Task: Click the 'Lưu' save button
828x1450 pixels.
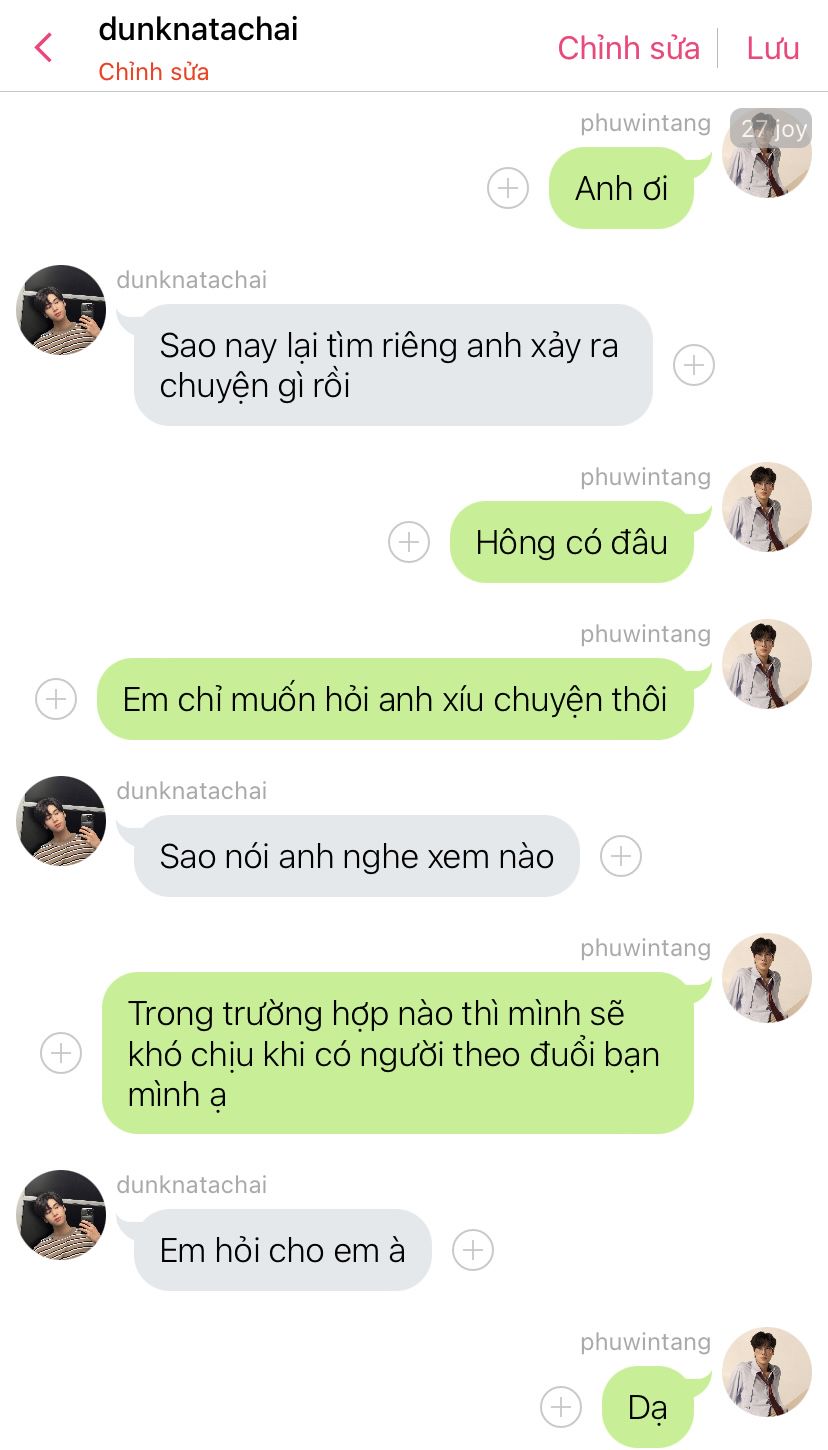Action: [773, 48]
